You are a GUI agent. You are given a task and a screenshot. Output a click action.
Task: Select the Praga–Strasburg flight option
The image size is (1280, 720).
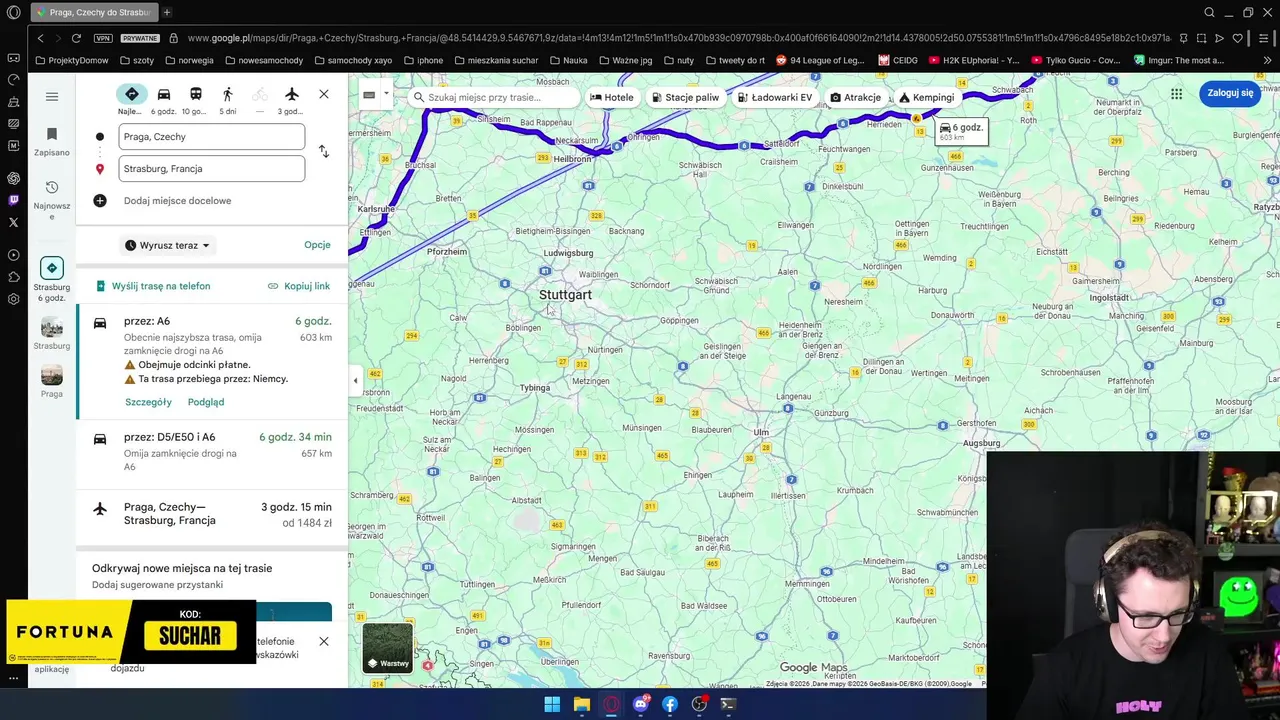(212, 515)
